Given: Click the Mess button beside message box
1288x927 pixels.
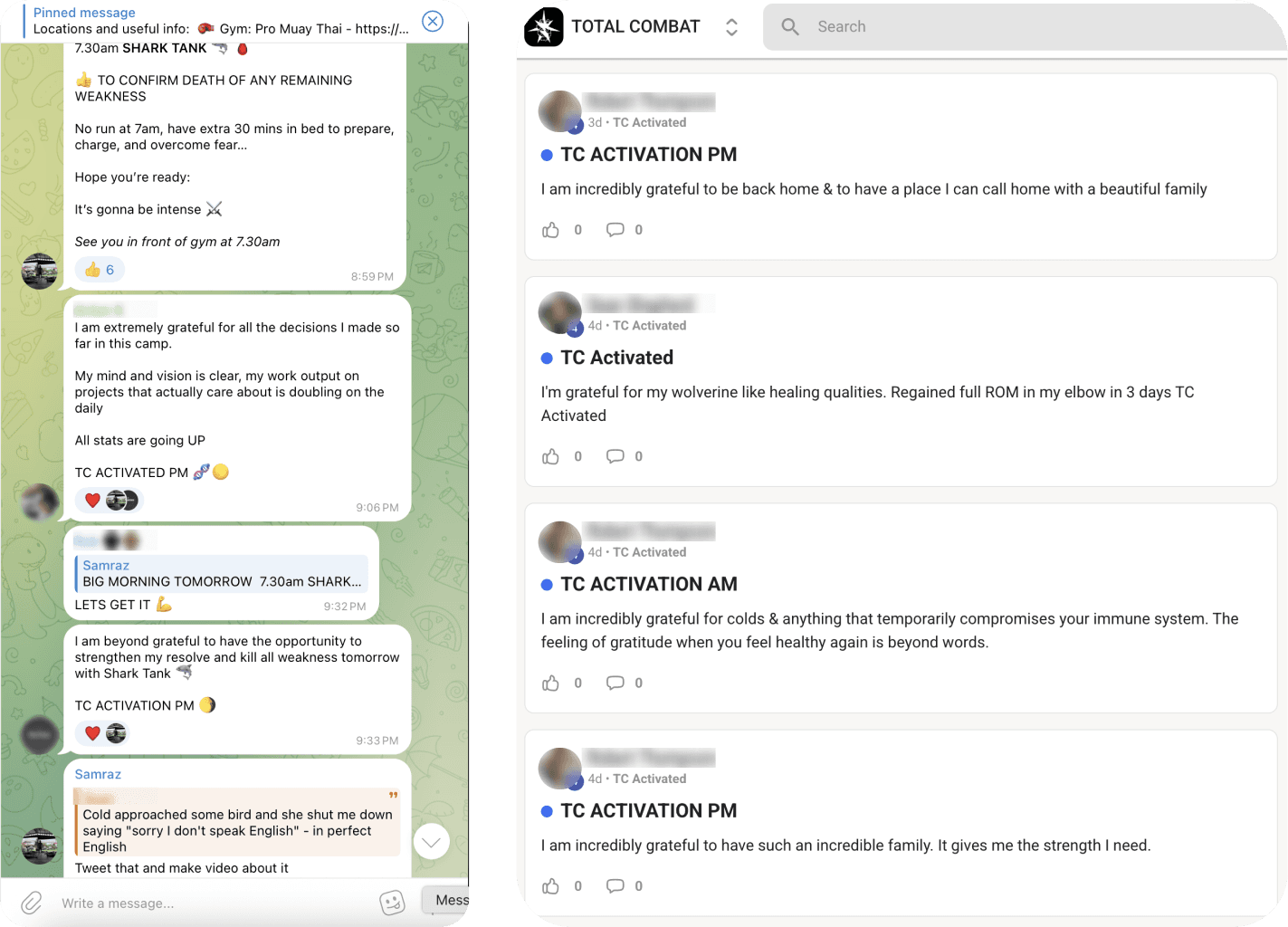Looking at the screenshot, I should (x=446, y=900).
